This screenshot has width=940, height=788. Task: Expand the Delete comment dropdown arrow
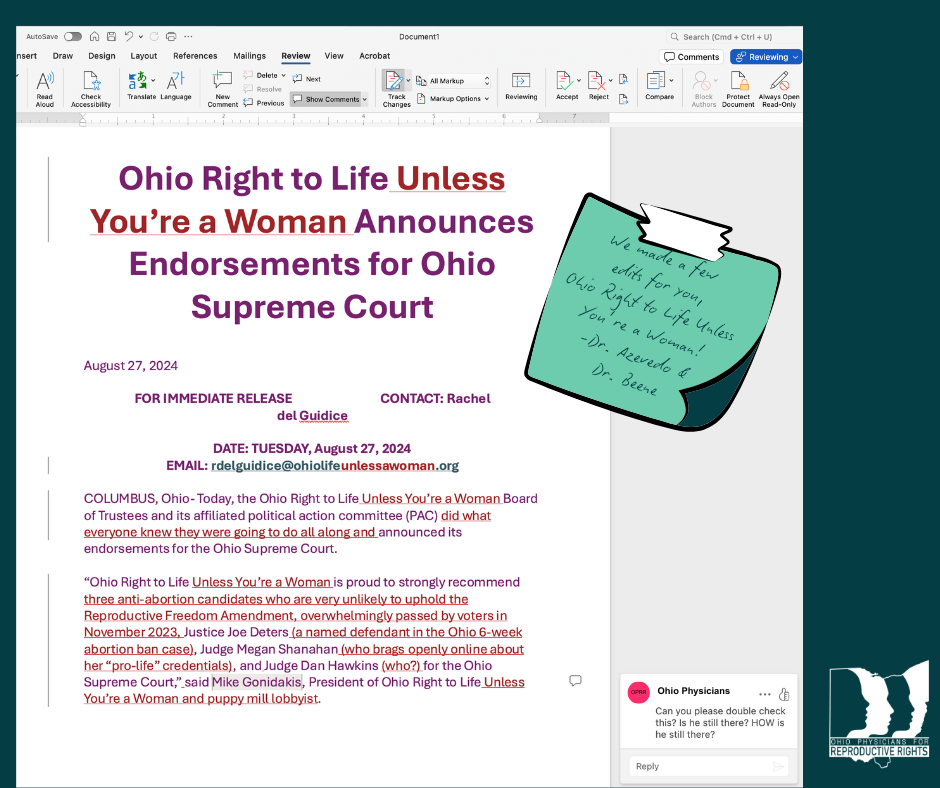point(284,75)
